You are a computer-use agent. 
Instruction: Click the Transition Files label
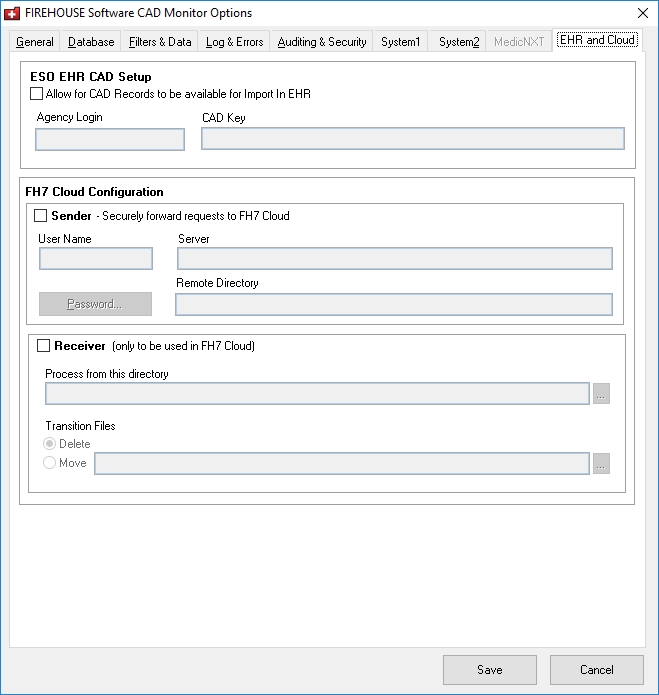coord(80,426)
